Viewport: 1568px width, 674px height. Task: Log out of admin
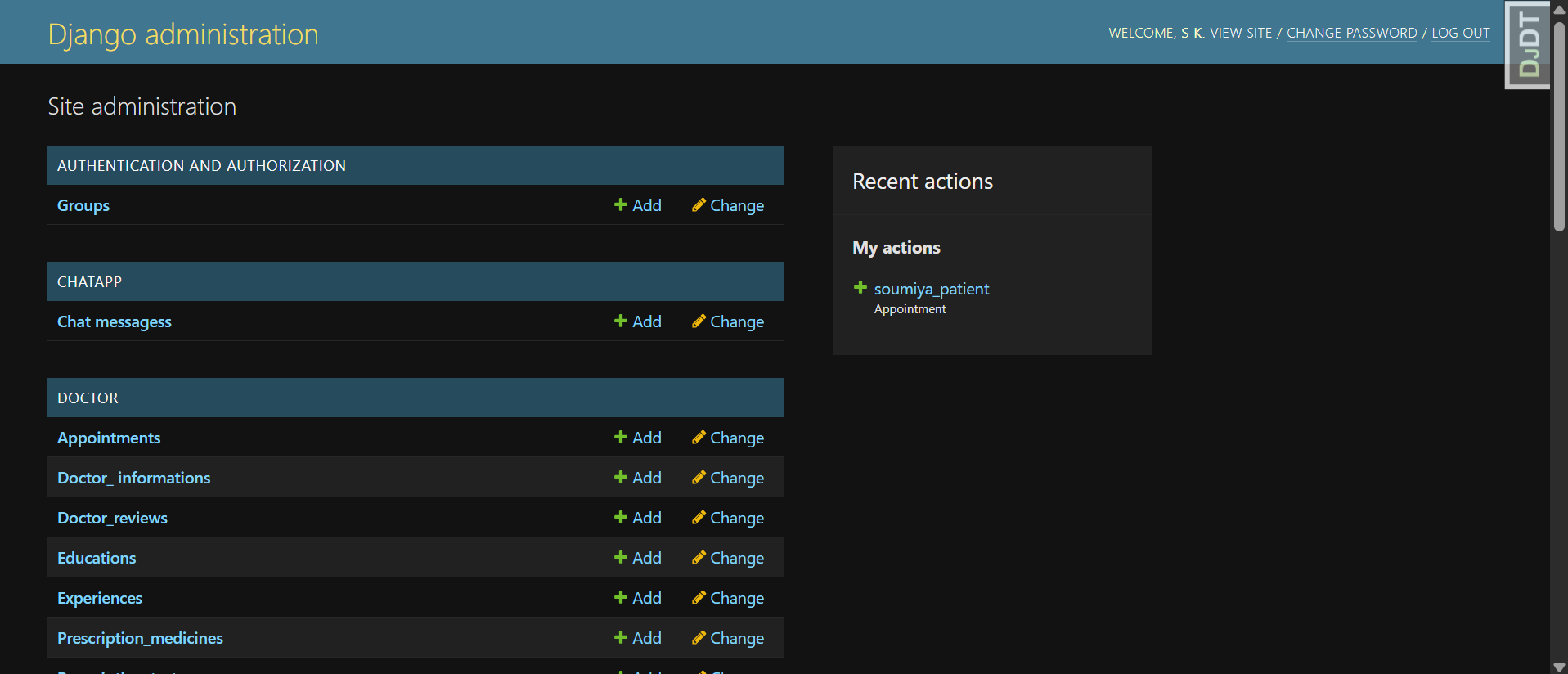pyautogui.click(x=1460, y=33)
